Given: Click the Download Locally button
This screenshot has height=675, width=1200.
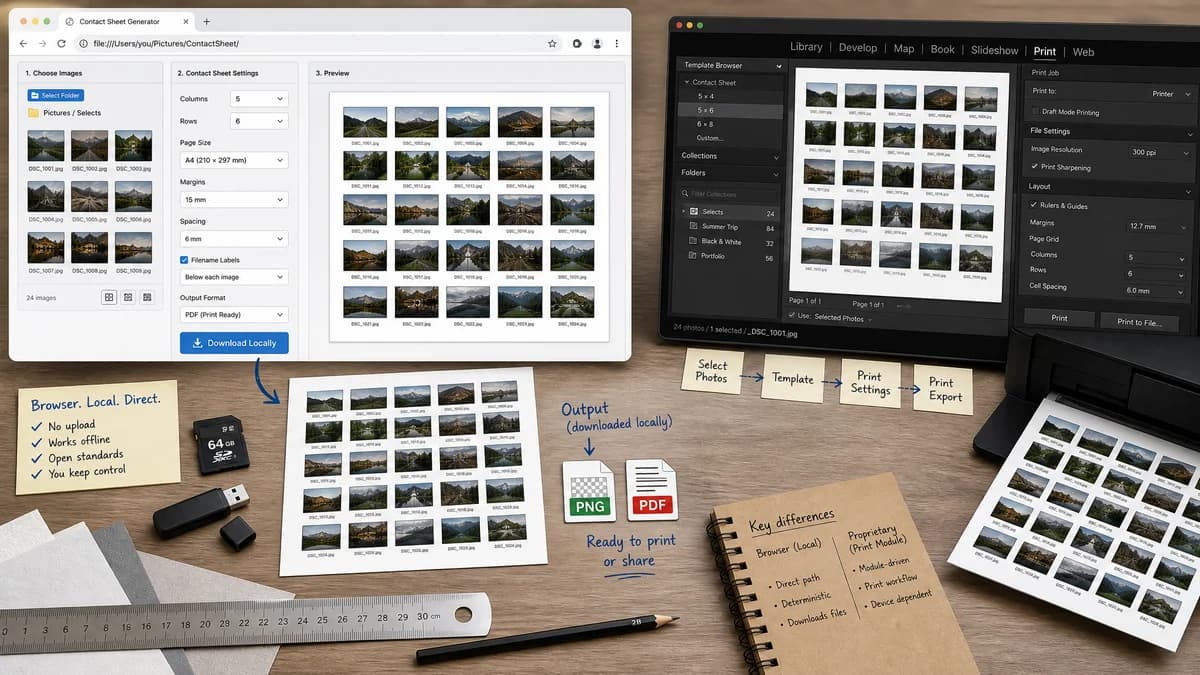Looking at the screenshot, I should click(x=234, y=343).
